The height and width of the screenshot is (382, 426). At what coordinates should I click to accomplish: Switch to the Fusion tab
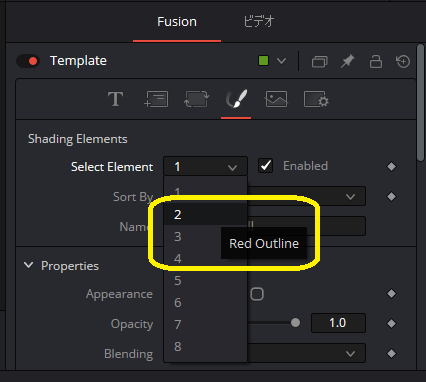pyautogui.click(x=177, y=22)
